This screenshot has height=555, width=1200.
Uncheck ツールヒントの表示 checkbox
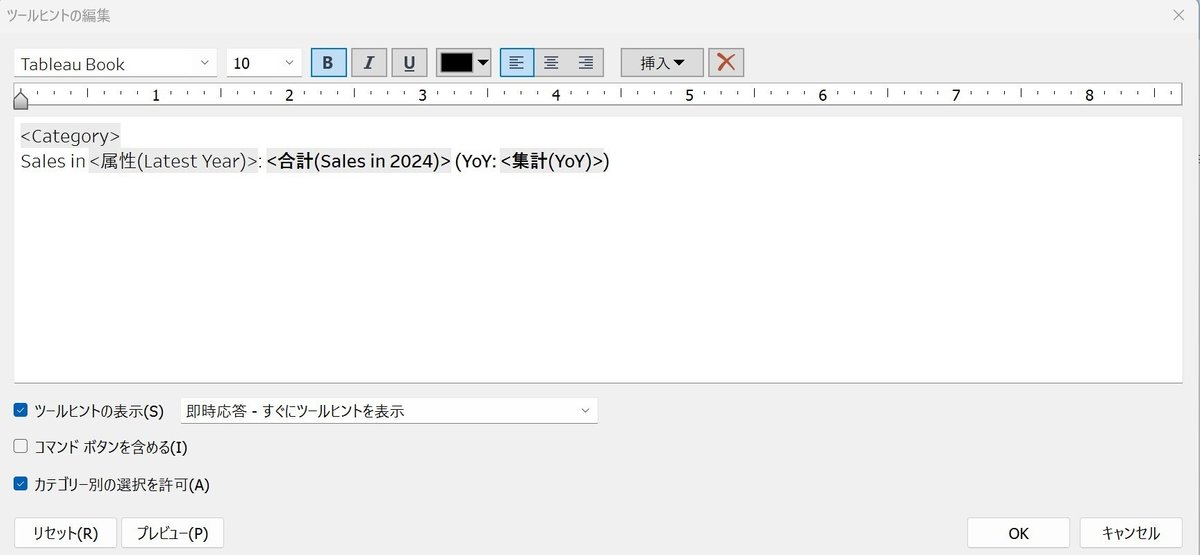click(x=21, y=410)
